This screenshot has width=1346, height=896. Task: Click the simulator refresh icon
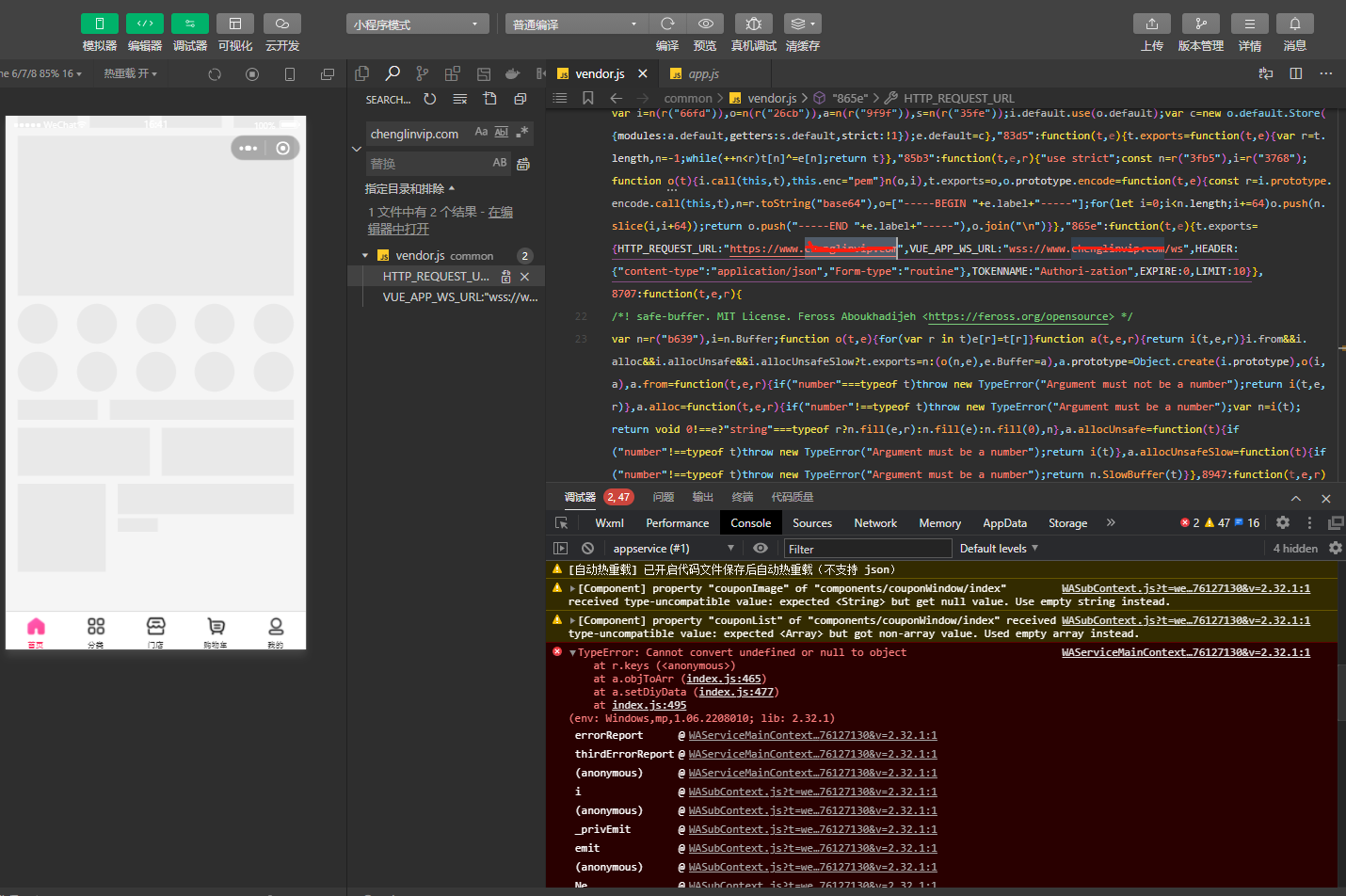pos(215,74)
